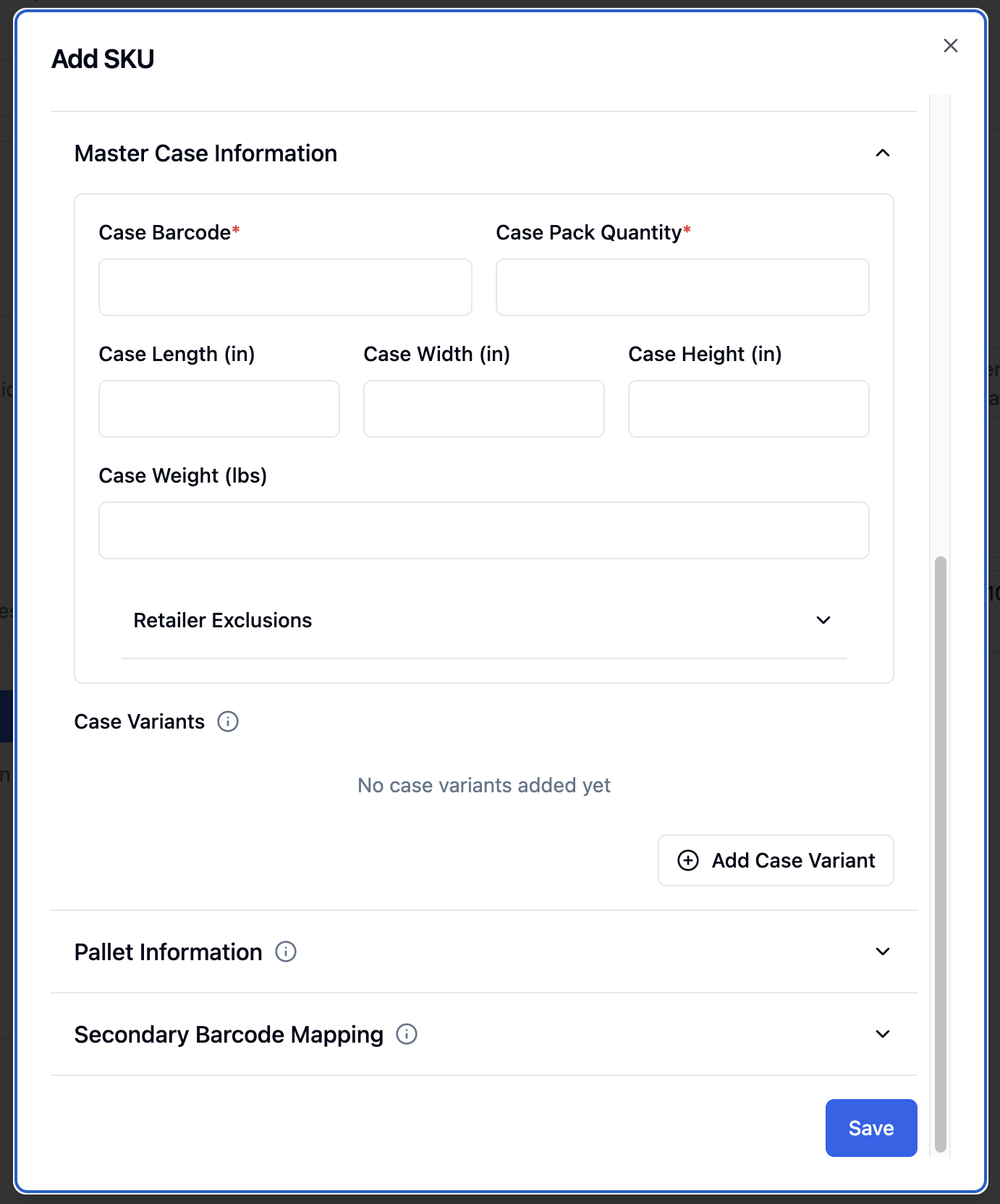
Task: Click the Add Case Variant button
Action: tap(776, 860)
